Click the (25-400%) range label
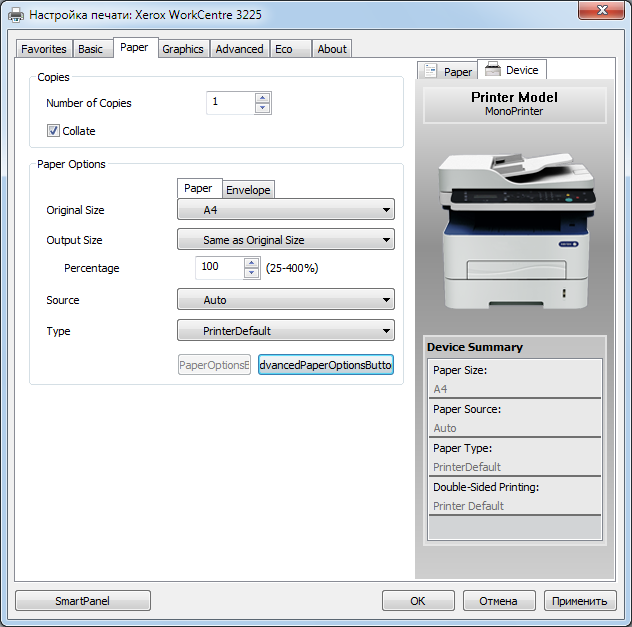The width and height of the screenshot is (632, 627). (x=292, y=268)
